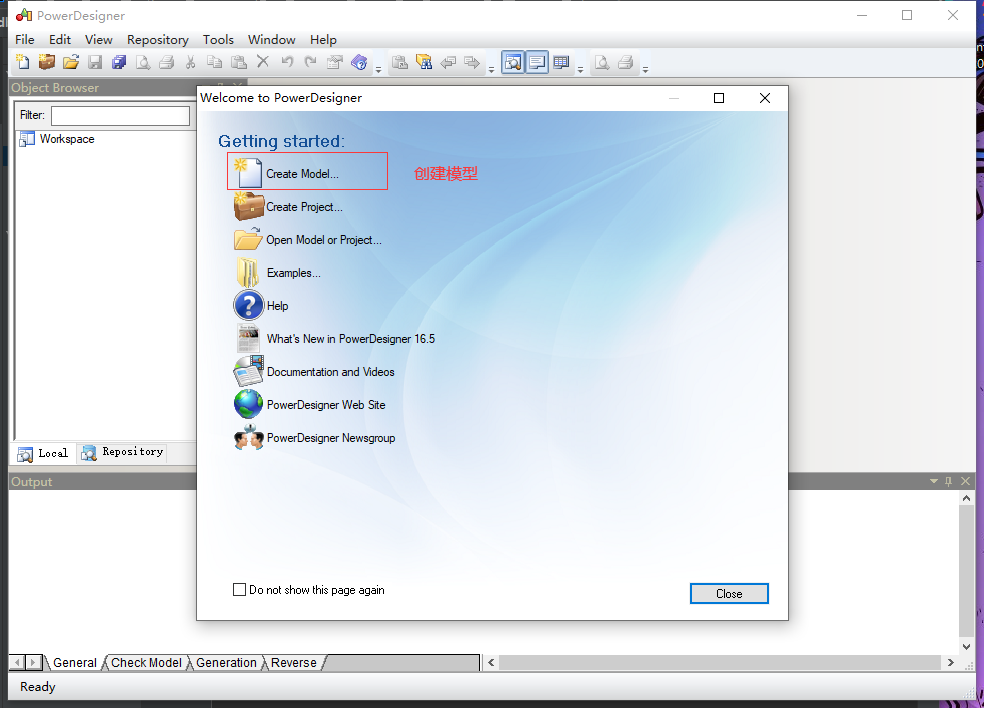Open What's New in PowerDesigner 16.5
The height and width of the screenshot is (708, 984).
tap(351, 339)
